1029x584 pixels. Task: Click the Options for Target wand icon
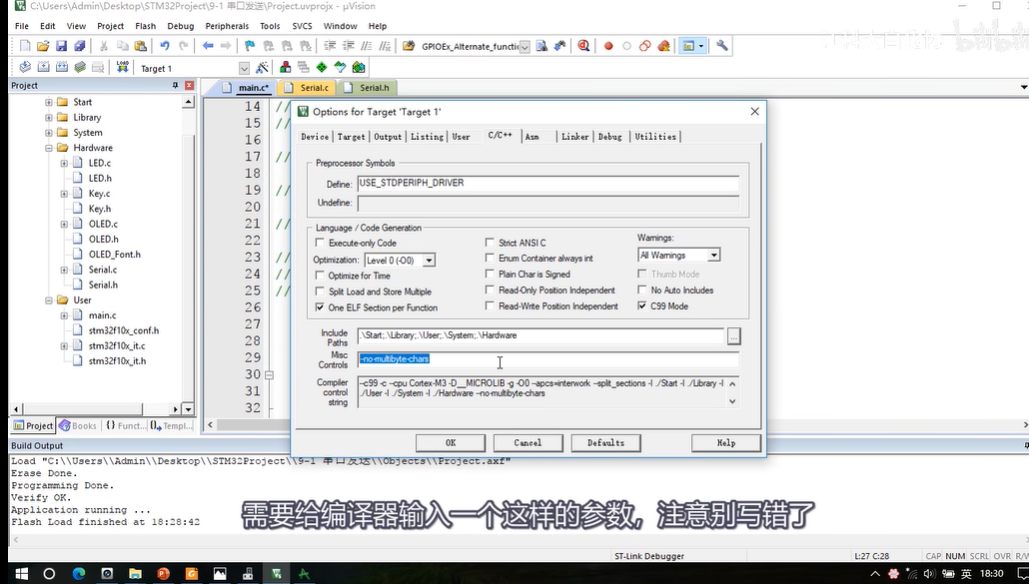point(262,67)
